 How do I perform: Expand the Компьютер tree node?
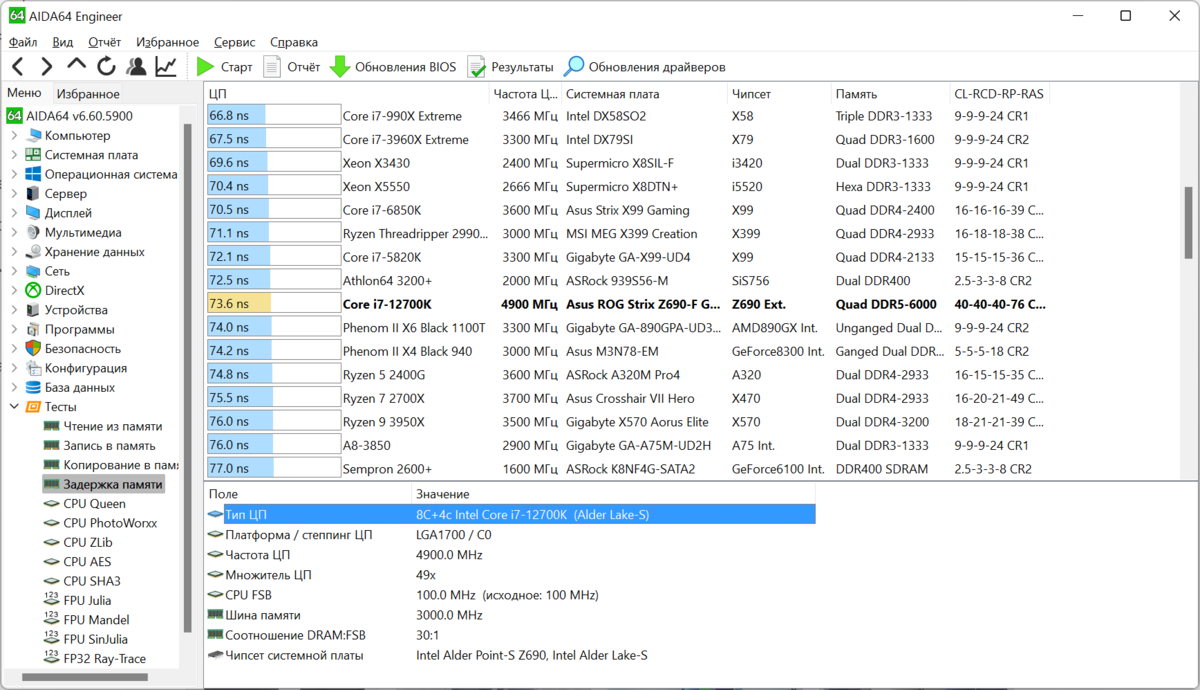(x=14, y=136)
